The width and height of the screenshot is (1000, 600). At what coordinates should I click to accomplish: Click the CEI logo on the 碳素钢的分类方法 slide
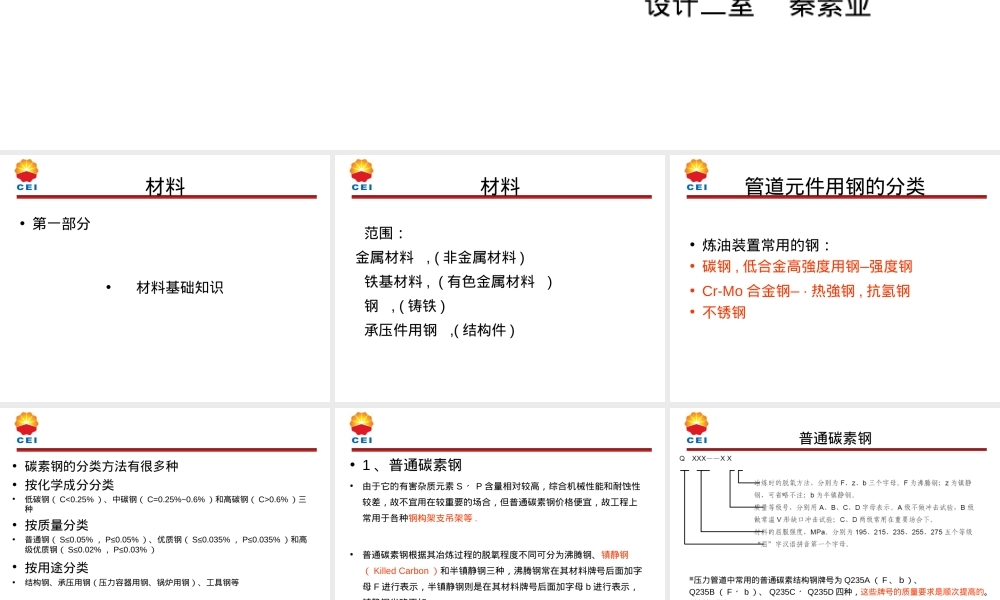click(x=27, y=428)
